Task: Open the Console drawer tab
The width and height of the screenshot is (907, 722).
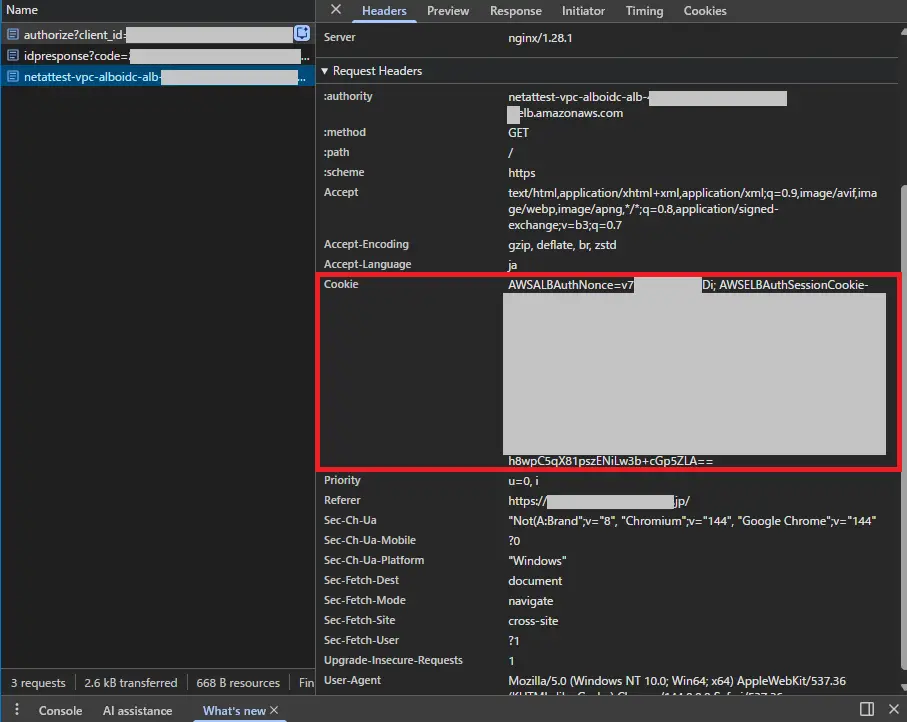Action: click(x=60, y=711)
